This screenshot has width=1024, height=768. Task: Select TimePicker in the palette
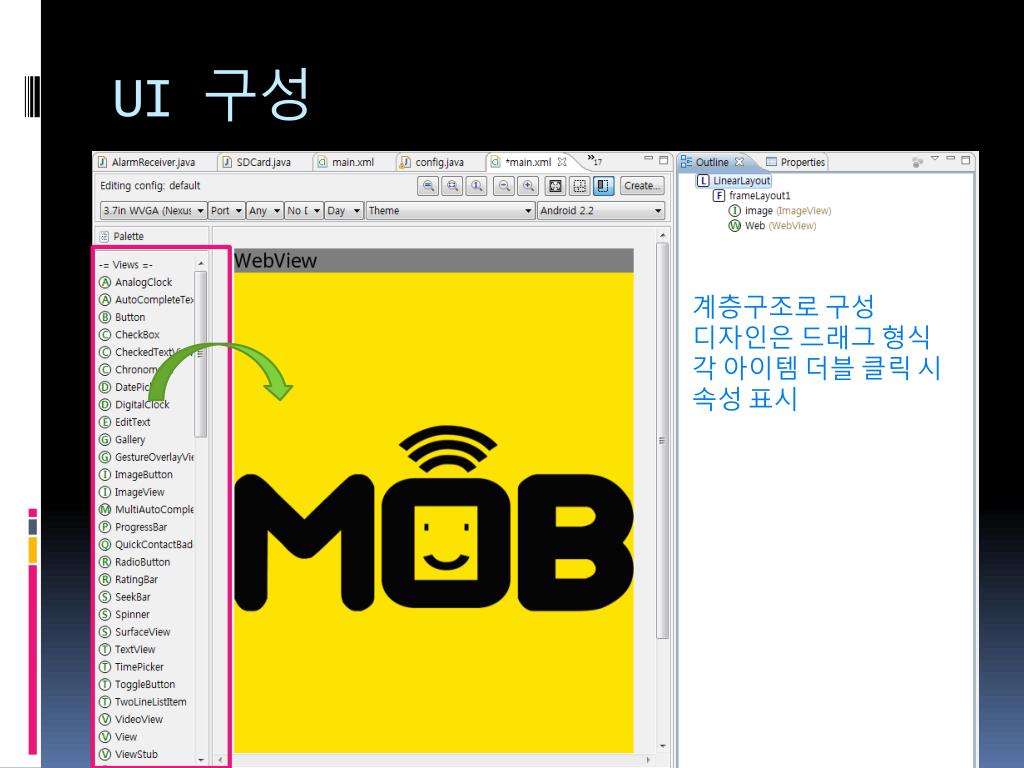131,667
